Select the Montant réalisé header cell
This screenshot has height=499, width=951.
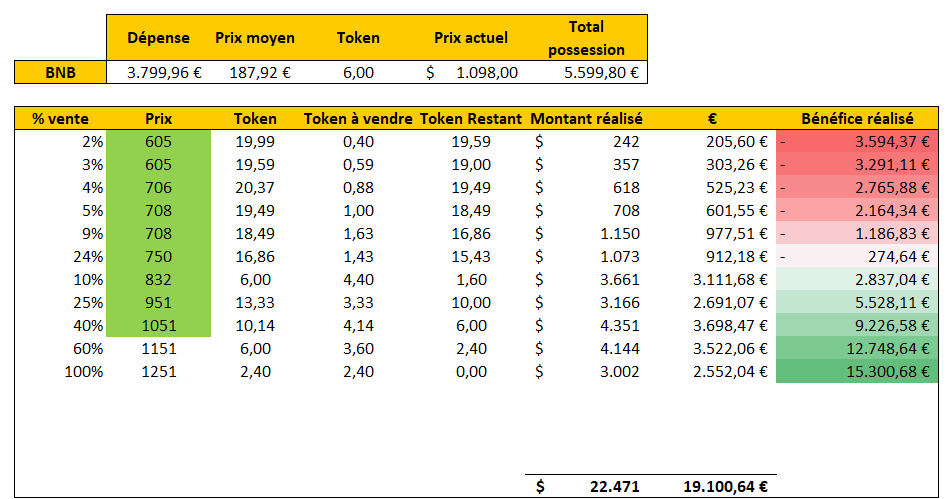[x=586, y=118]
